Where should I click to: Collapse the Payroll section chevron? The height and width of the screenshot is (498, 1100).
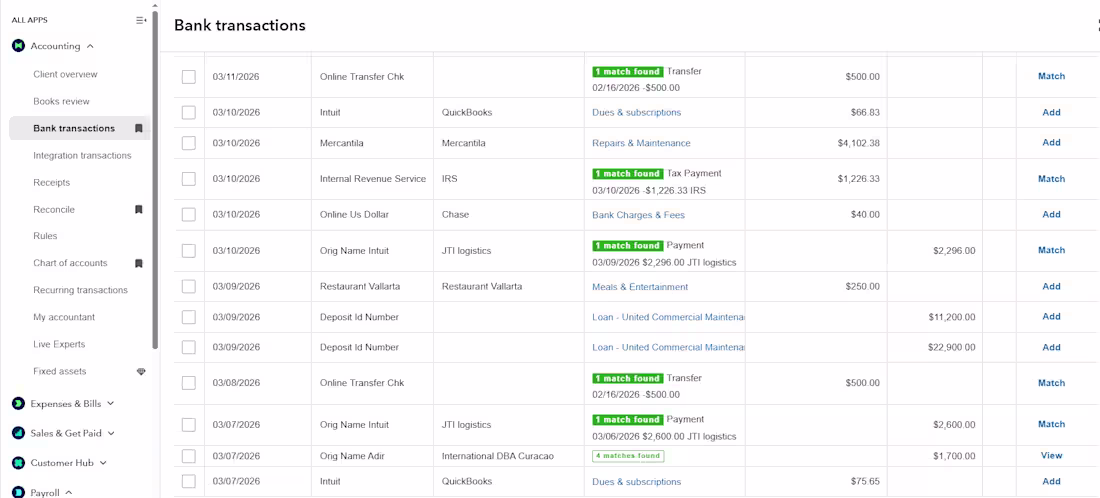(x=68, y=492)
